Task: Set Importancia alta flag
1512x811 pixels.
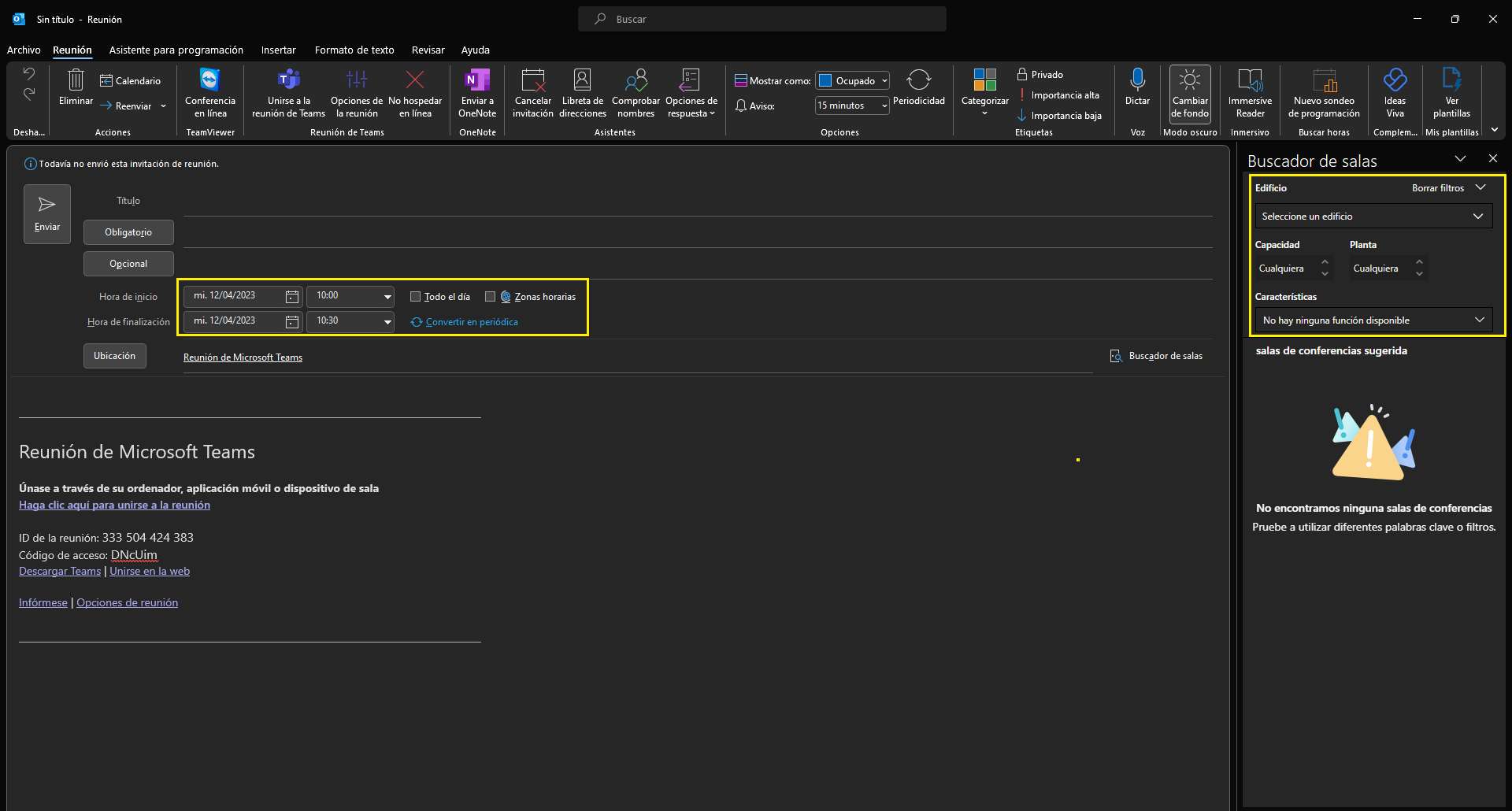Action: pos(1058,94)
